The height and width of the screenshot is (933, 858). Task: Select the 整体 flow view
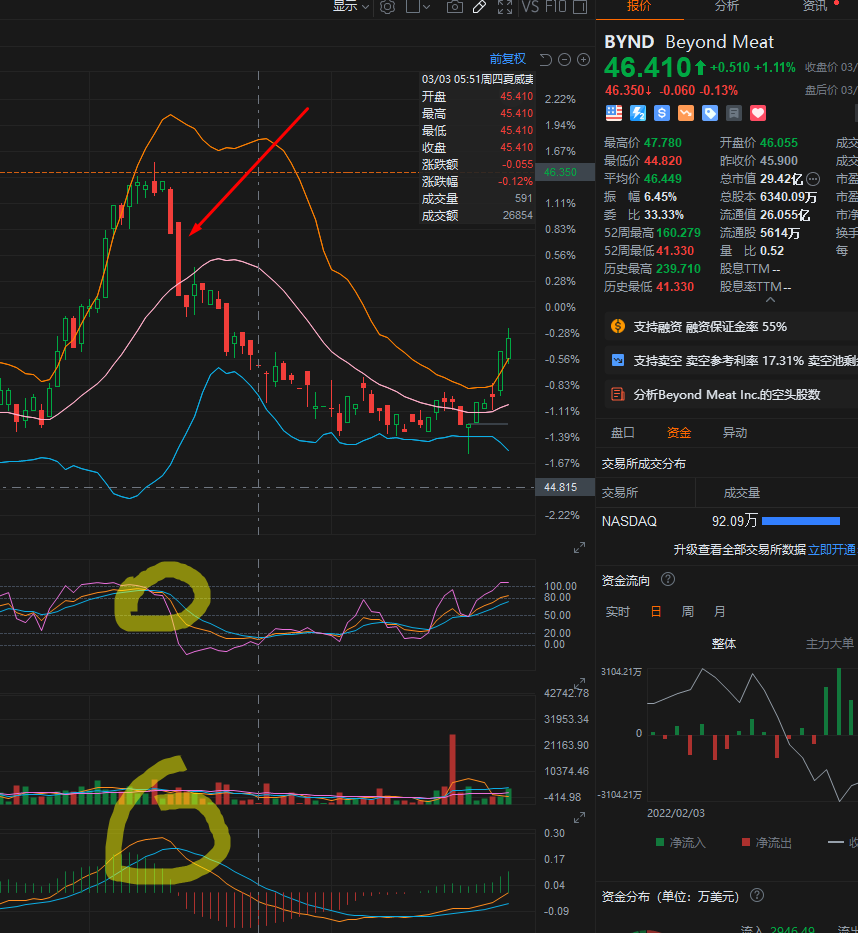click(x=724, y=644)
